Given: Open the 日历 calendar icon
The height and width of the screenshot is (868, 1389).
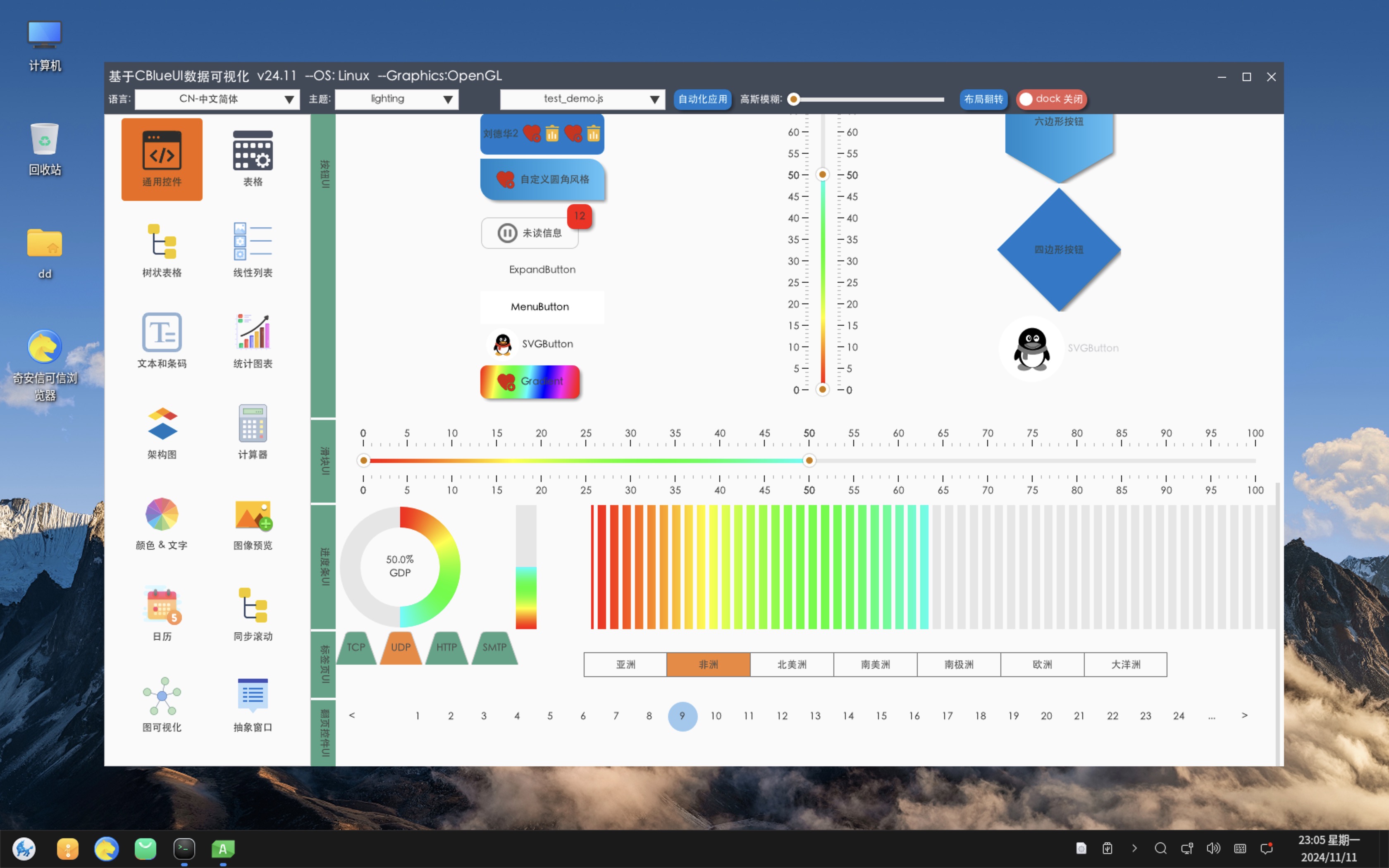Looking at the screenshot, I should point(162,605).
